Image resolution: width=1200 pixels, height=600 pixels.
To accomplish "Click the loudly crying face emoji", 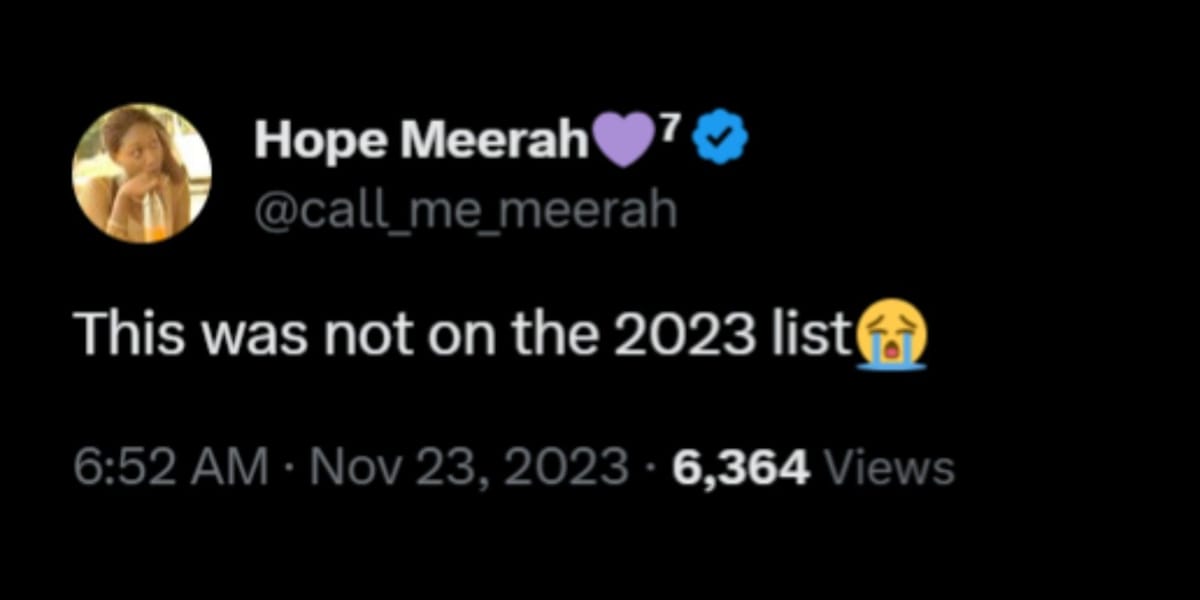I will [893, 337].
